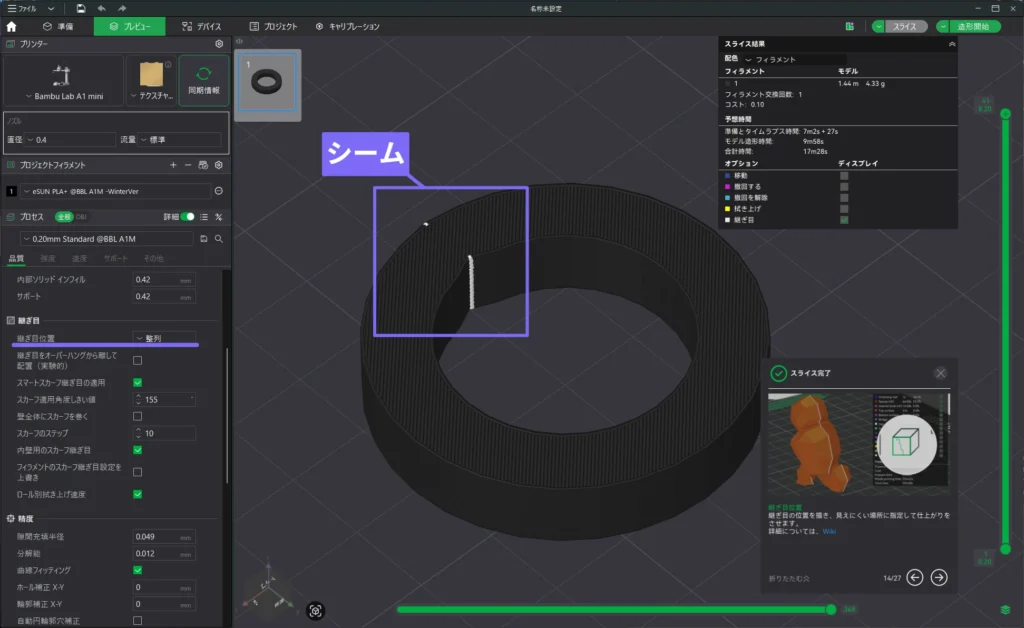This screenshot has width=1024, height=628.
Task: Enable 移動 display checkbox in slice results
Action: (x=844, y=175)
